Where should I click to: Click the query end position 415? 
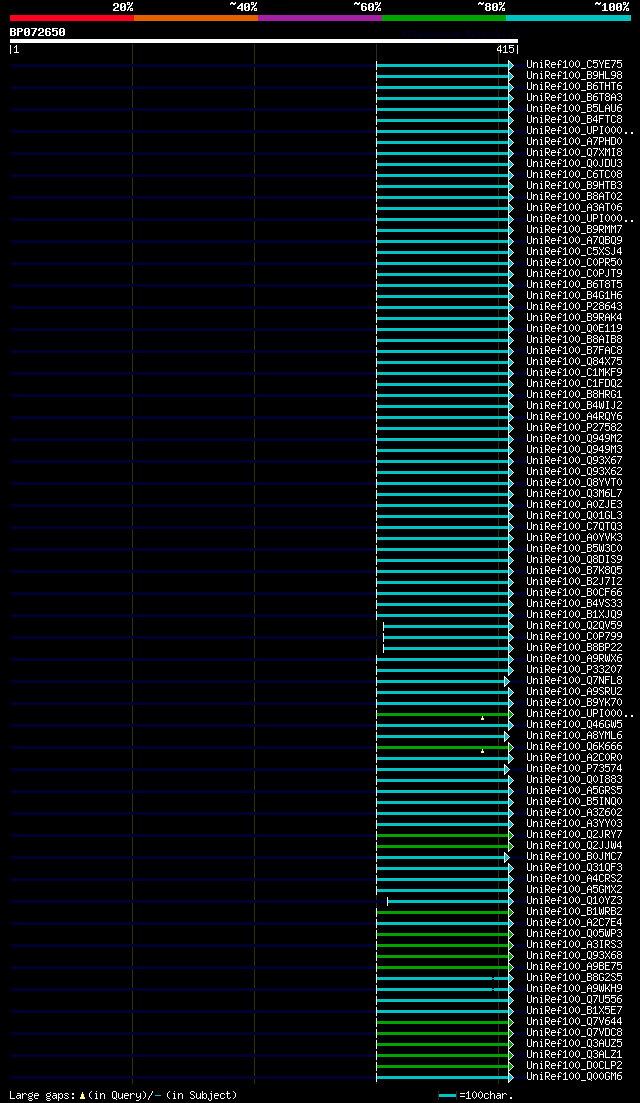click(505, 50)
